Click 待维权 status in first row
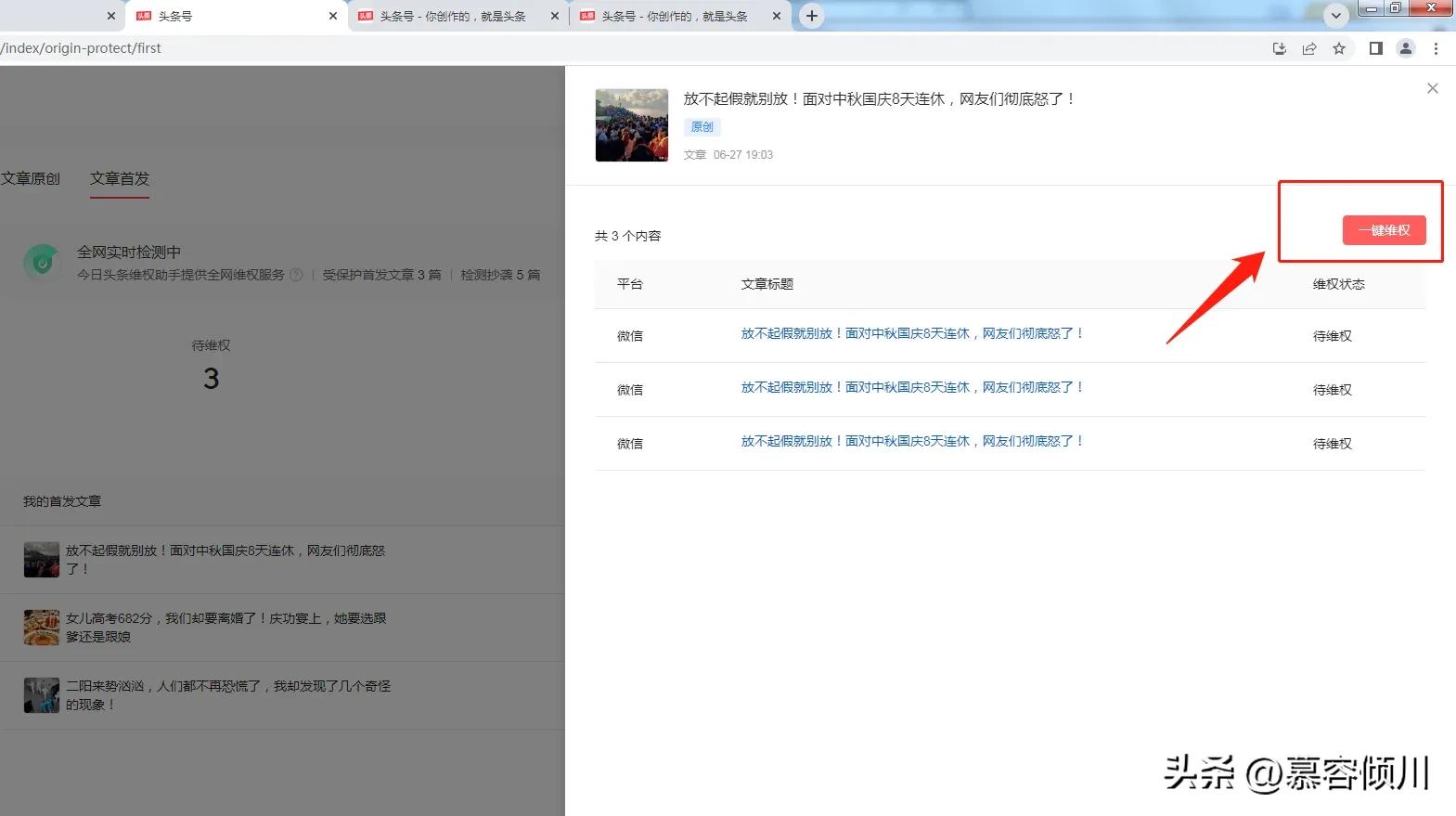1456x816 pixels. 1333,336
